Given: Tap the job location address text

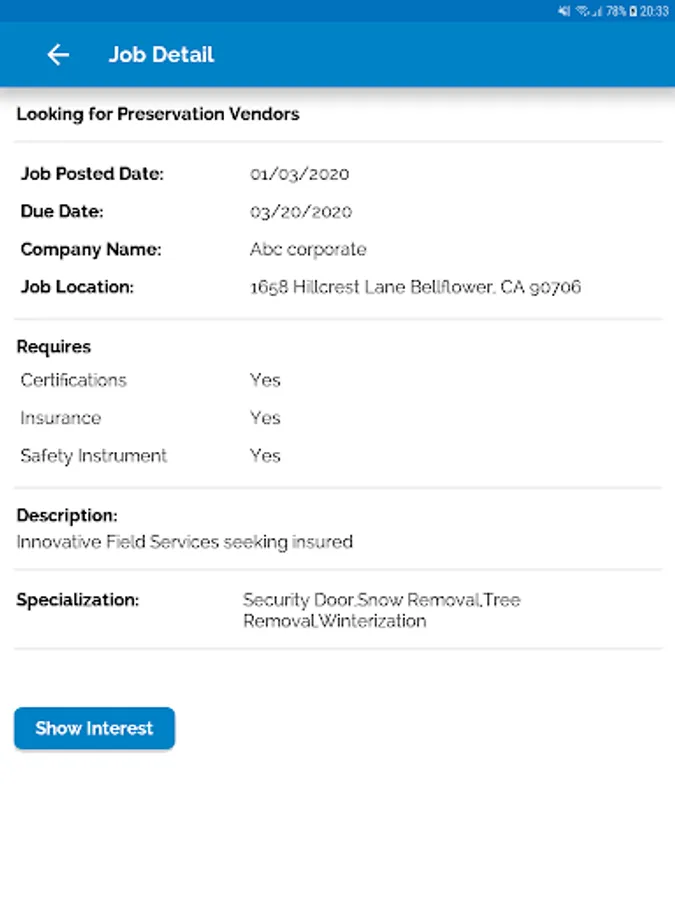Looking at the screenshot, I should 415,287.
